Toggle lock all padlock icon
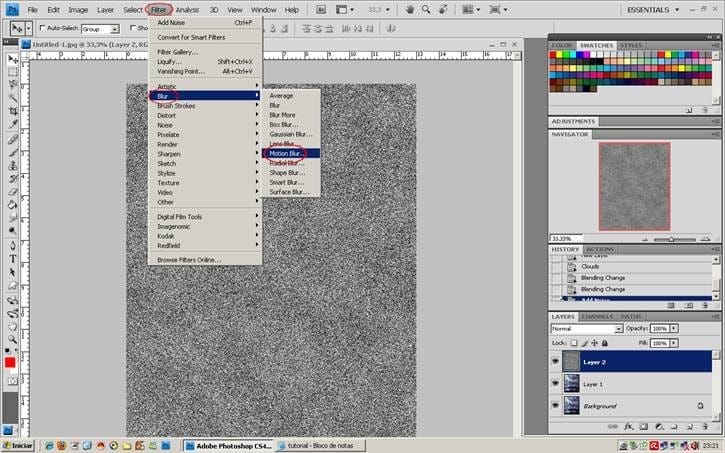Screen dimensions: 725x453 point(605,343)
